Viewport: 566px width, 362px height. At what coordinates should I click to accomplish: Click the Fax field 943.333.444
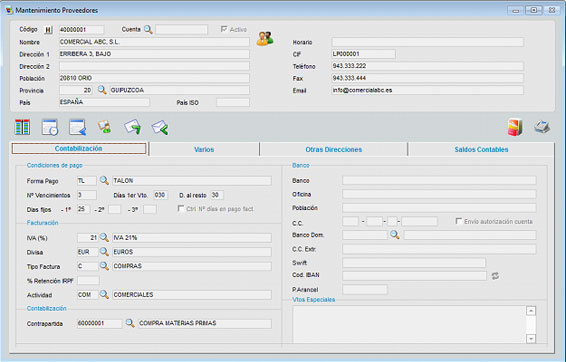(x=427, y=78)
